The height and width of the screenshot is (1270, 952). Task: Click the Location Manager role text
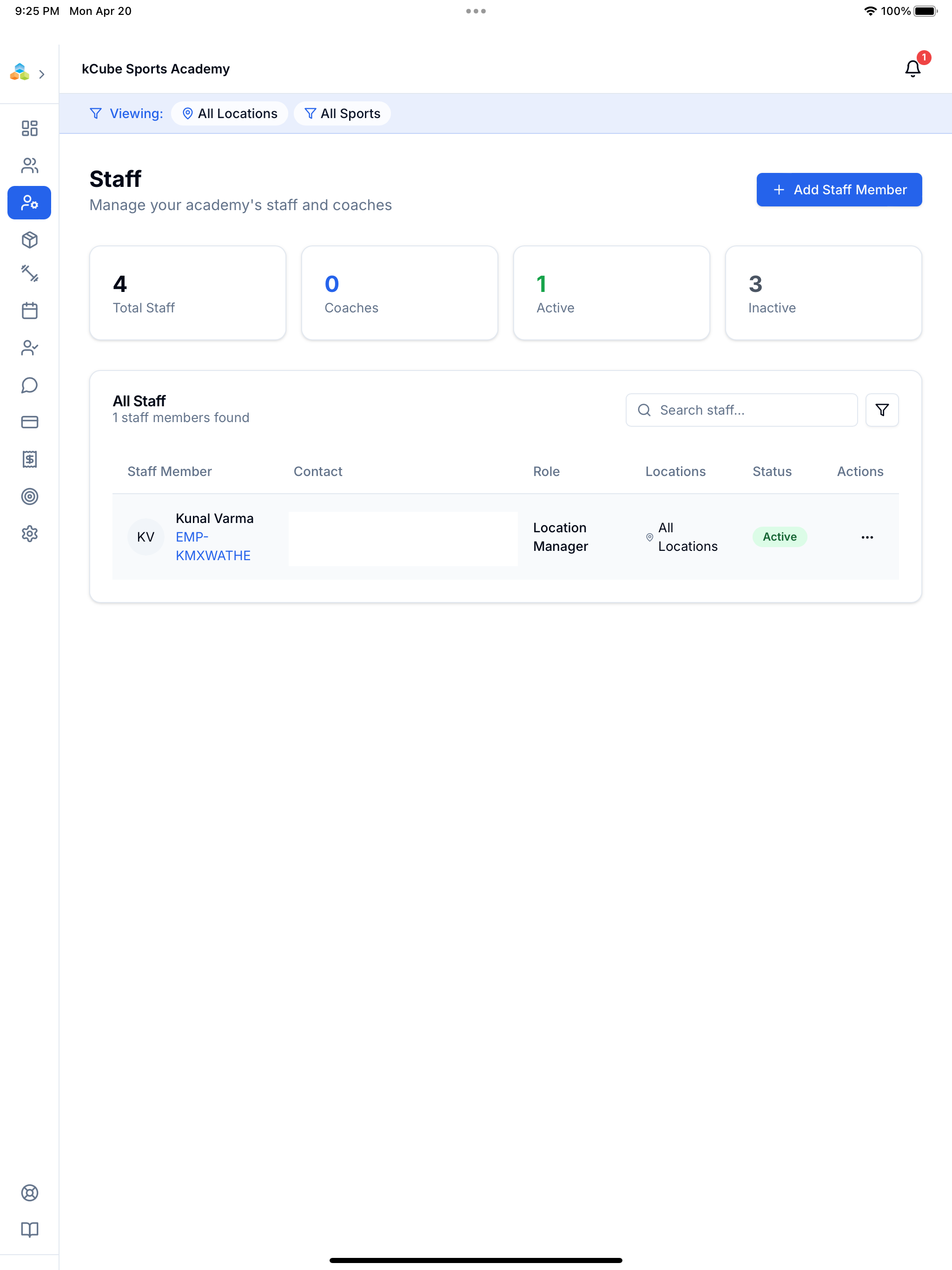click(x=561, y=537)
